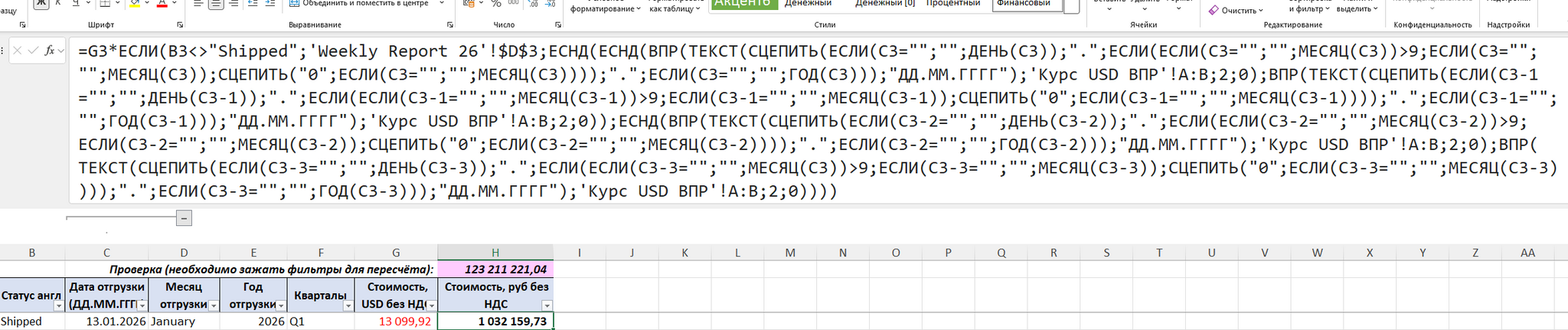Open Стоимость USD без НДС filter

click(431, 305)
